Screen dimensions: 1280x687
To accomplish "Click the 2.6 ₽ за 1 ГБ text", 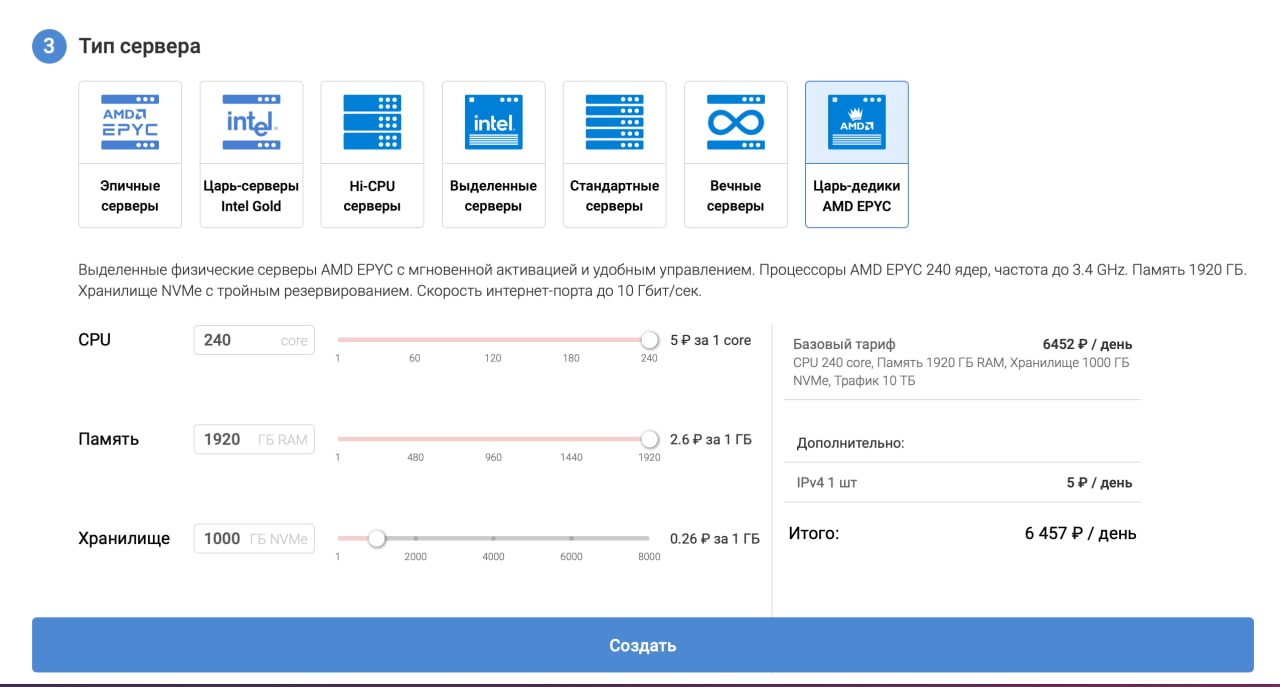I will pos(710,439).
